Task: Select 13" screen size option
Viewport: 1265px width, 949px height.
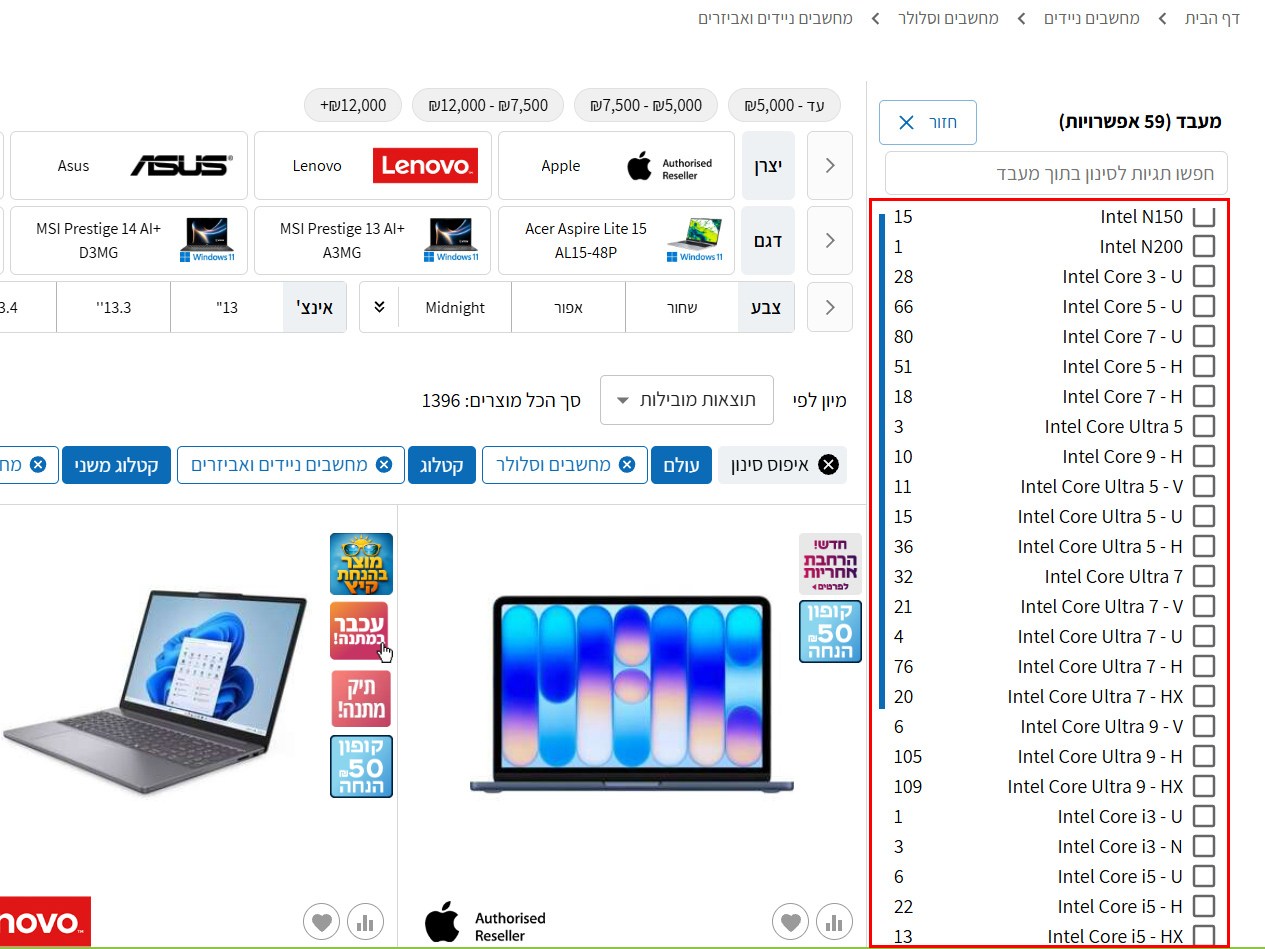Action: coord(227,307)
